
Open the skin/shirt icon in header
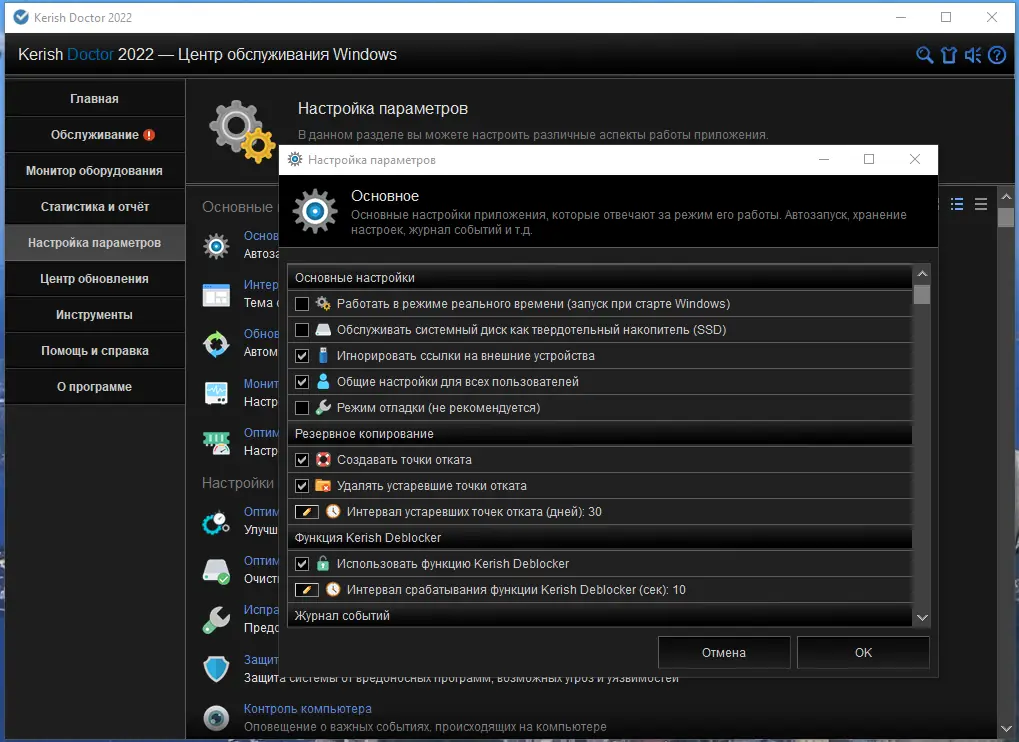(949, 55)
